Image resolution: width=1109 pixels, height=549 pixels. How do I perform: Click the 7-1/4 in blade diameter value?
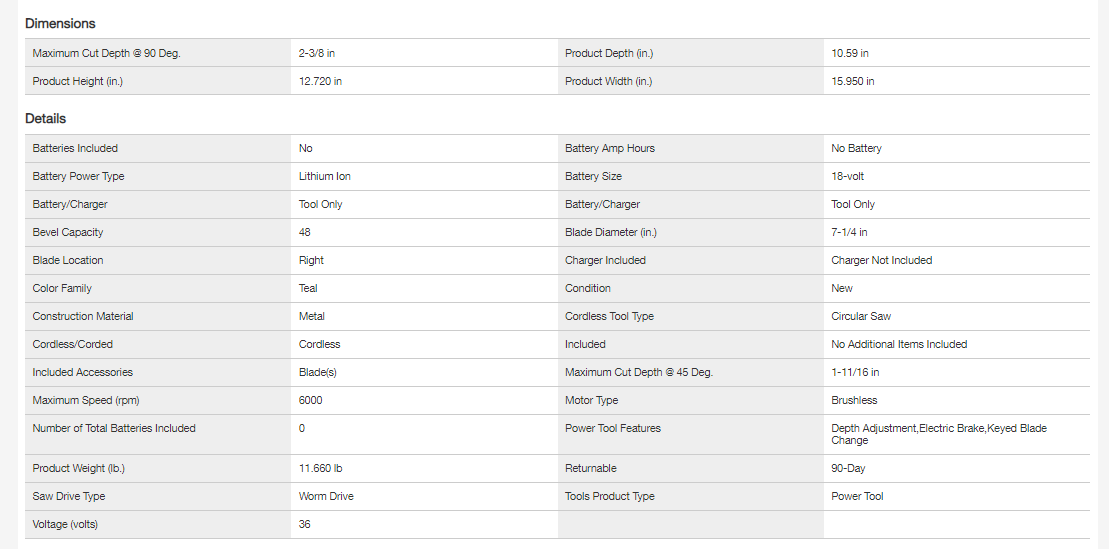point(850,232)
